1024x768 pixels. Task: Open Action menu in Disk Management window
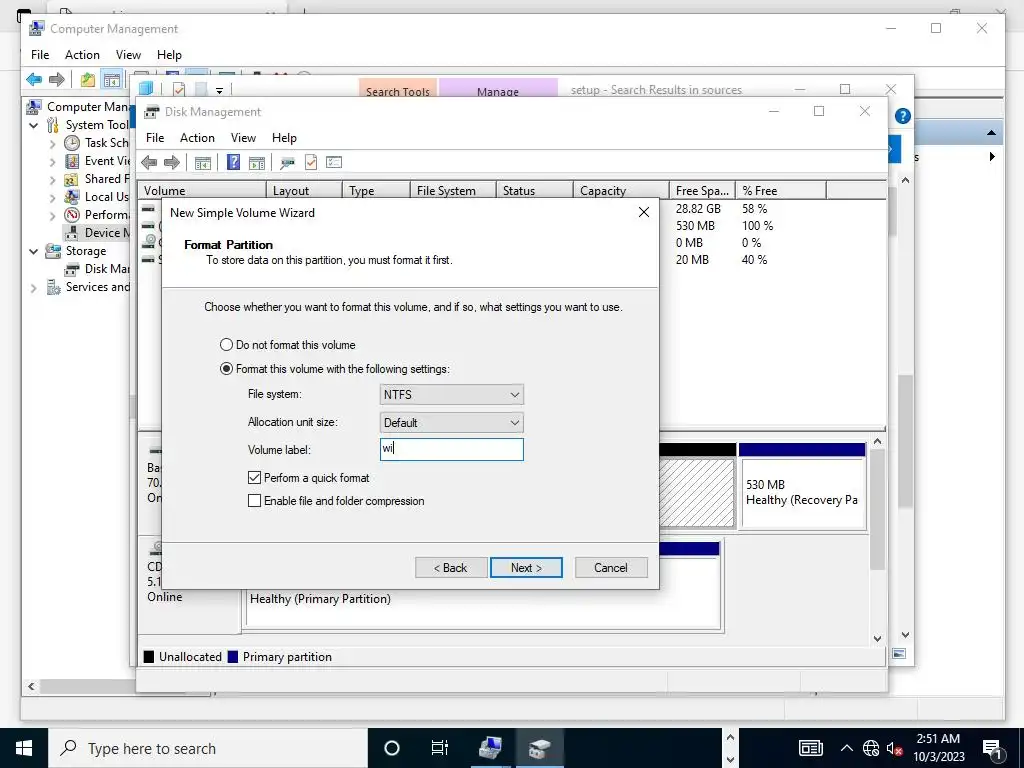pos(197,138)
